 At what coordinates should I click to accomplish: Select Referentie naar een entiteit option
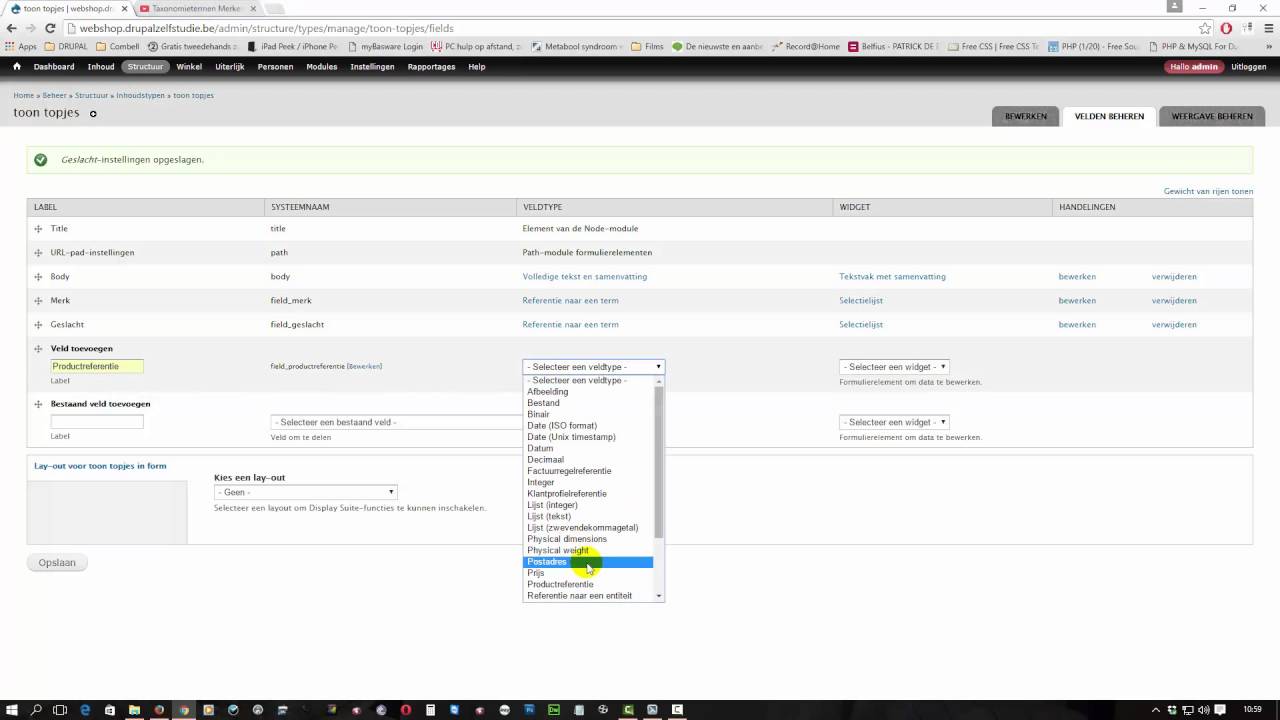point(589,596)
